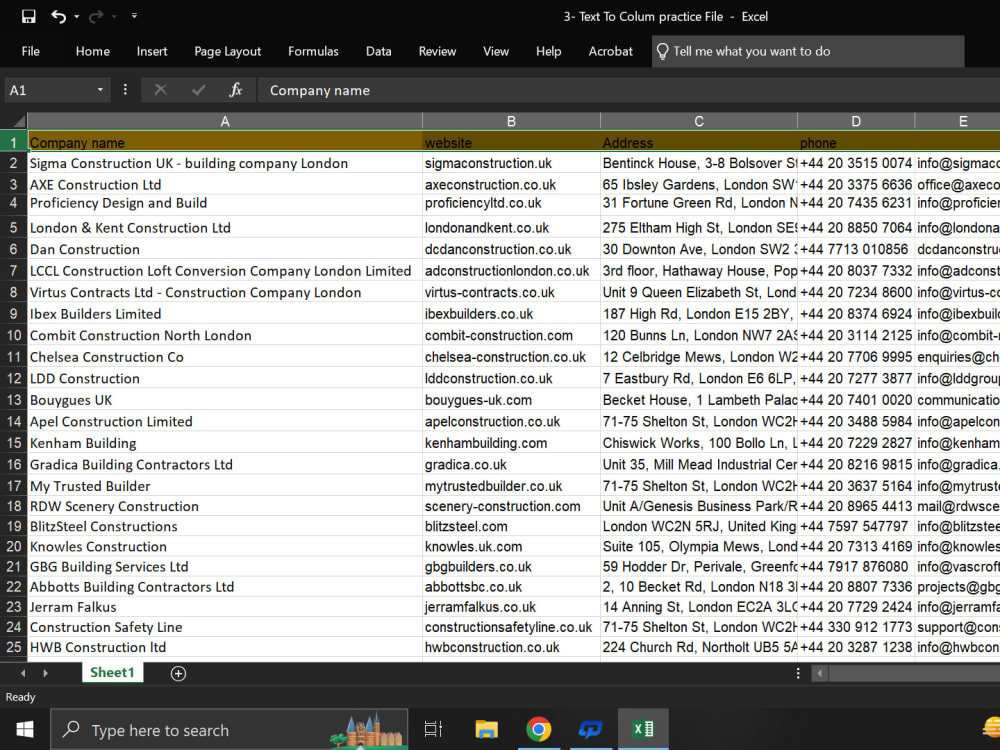Click the Name Box showing A1

(x=50, y=91)
